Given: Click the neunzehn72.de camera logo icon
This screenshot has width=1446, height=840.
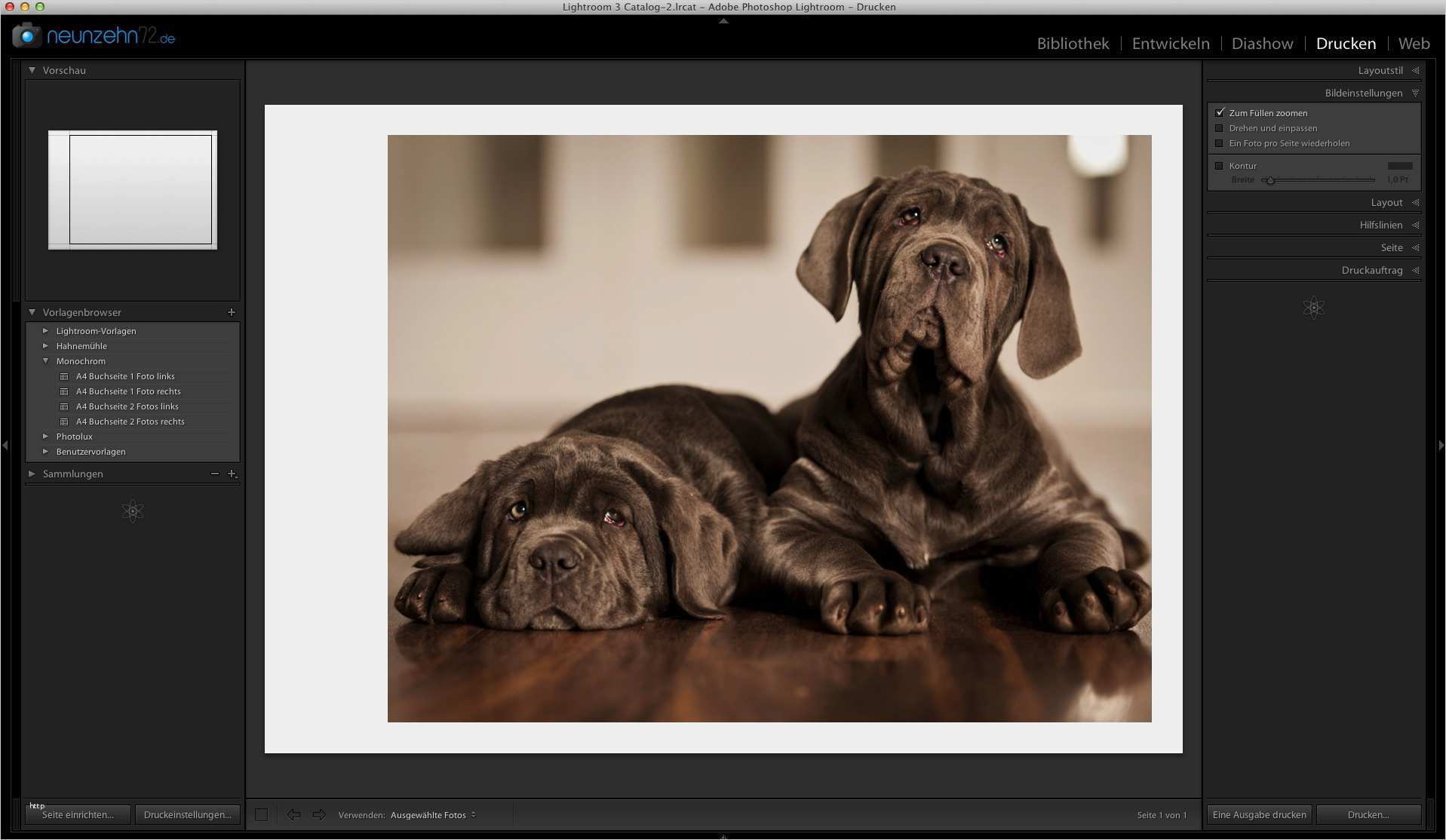Looking at the screenshot, I should 26,35.
